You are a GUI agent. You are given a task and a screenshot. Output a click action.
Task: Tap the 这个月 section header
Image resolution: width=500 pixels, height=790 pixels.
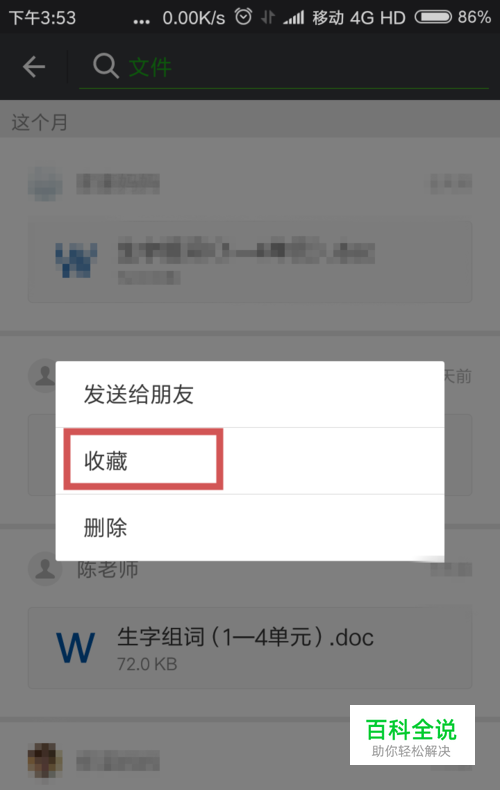pos(40,122)
